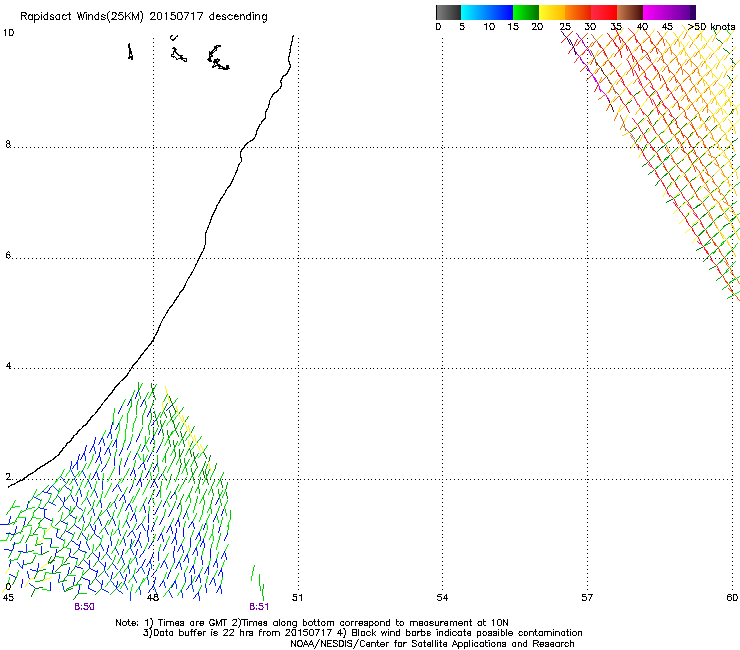Click the 'Data buffer is 22 hrs' note
The image size is (740, 650).
(x=205, y=633)
